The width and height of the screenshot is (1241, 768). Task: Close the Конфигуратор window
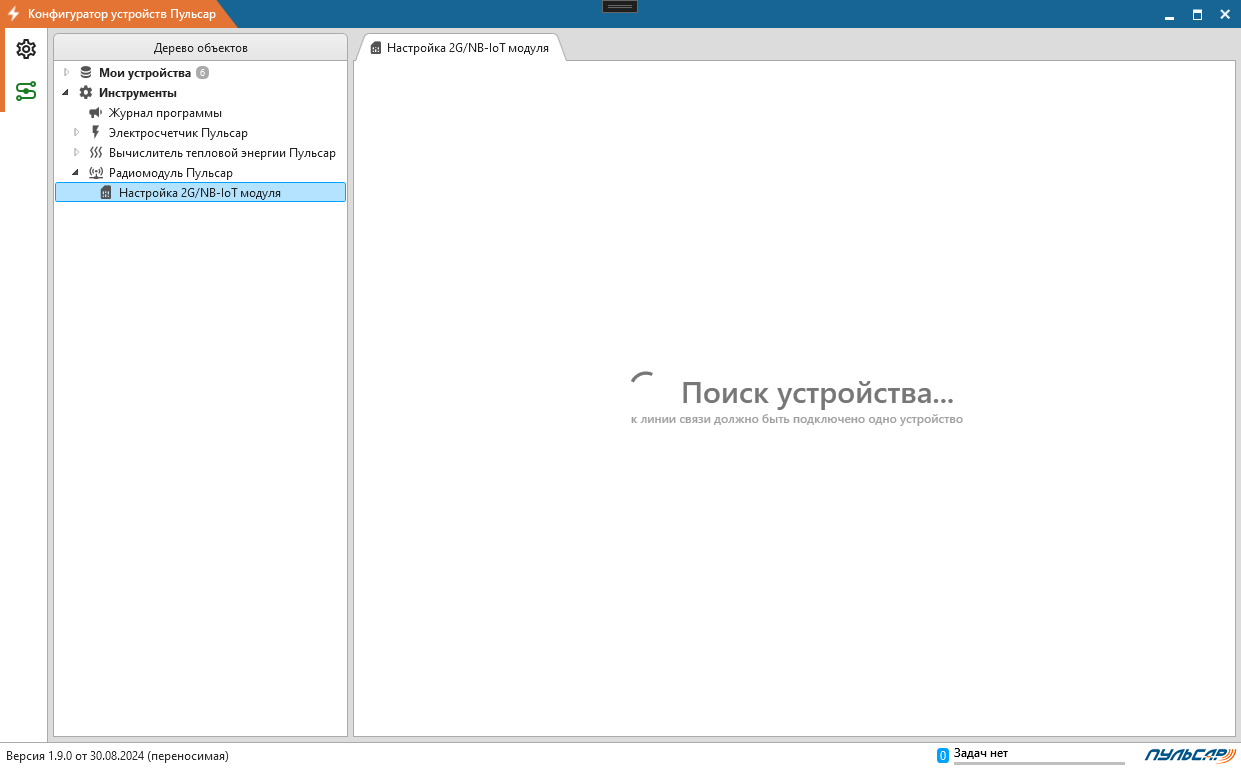pyautogui.click(x=1225, y=14)
